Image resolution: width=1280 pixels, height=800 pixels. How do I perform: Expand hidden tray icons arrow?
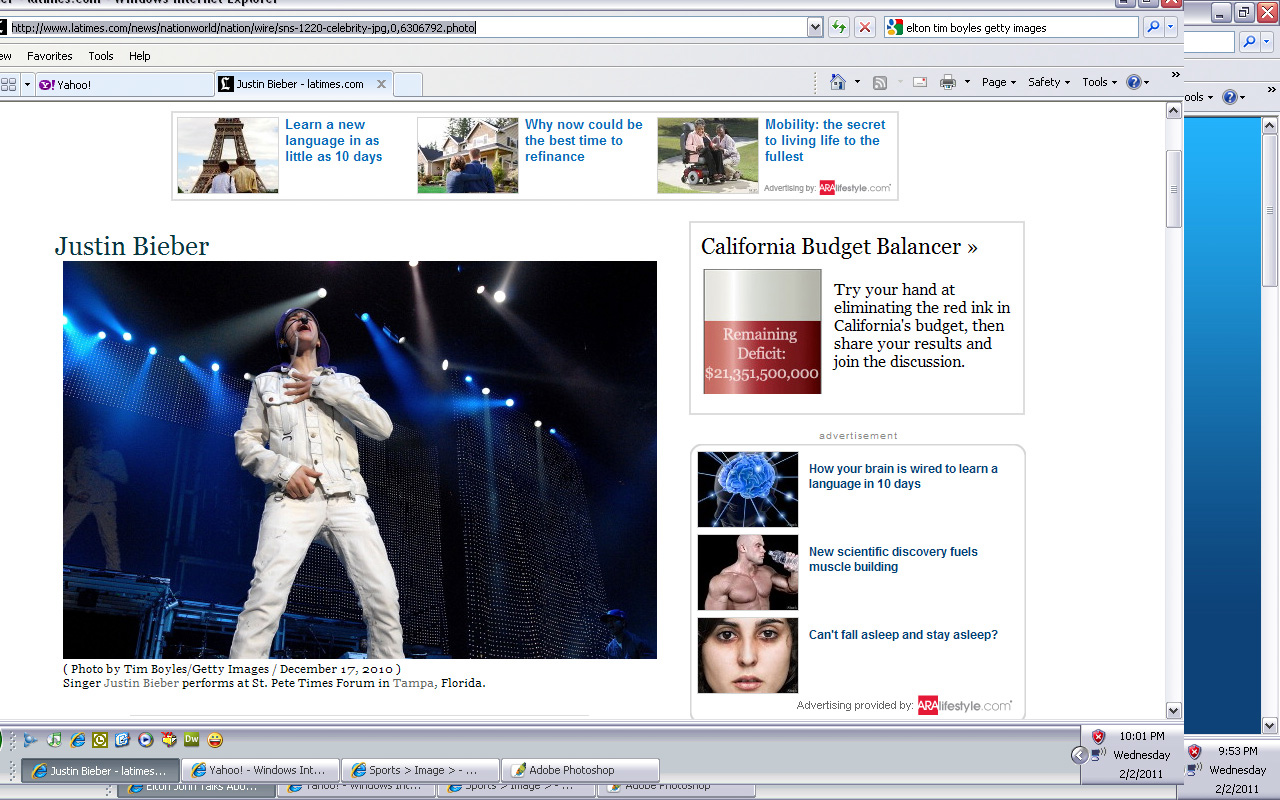pos(1079,755)
